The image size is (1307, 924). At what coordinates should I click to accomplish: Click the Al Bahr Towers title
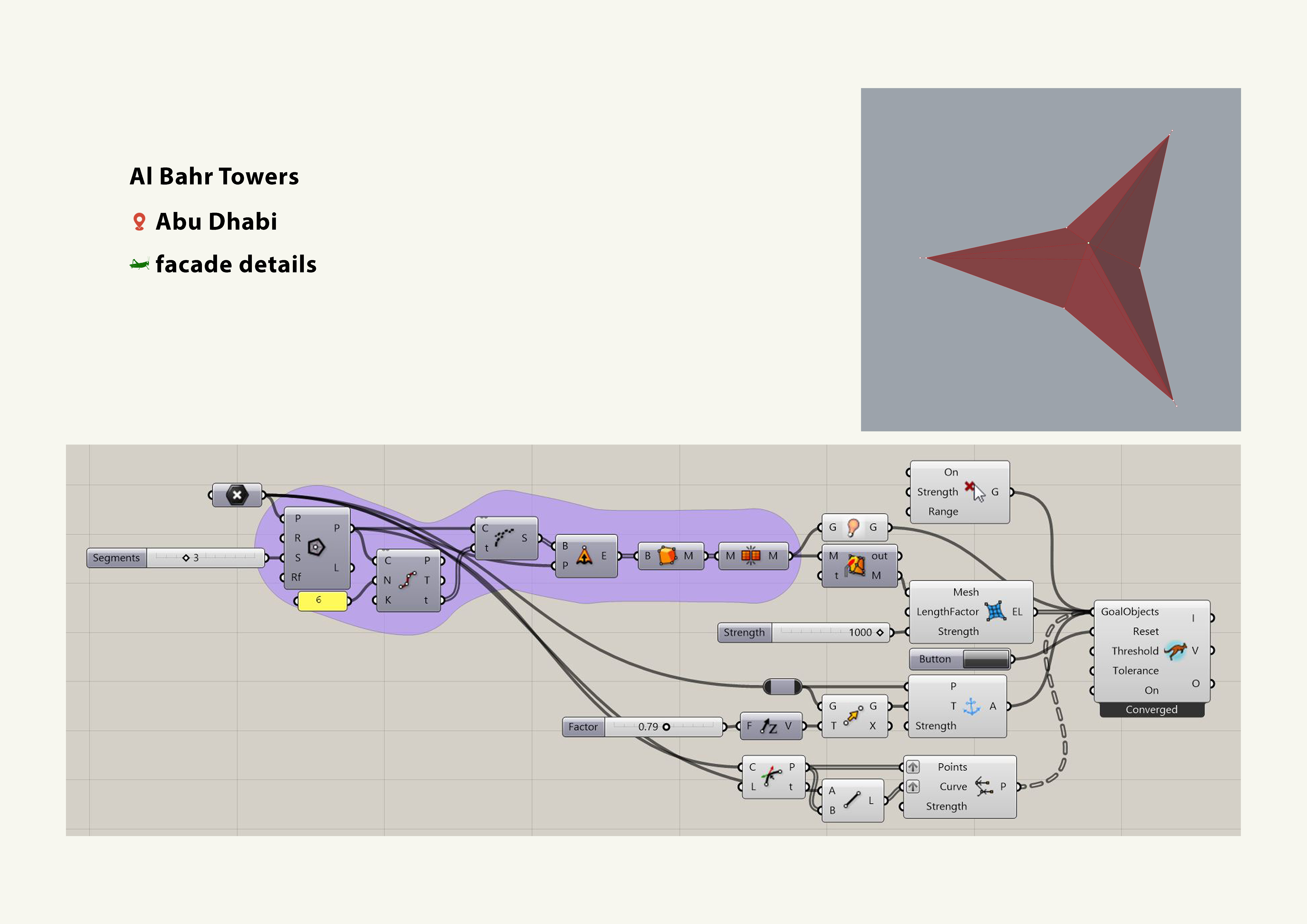[214, 177]
